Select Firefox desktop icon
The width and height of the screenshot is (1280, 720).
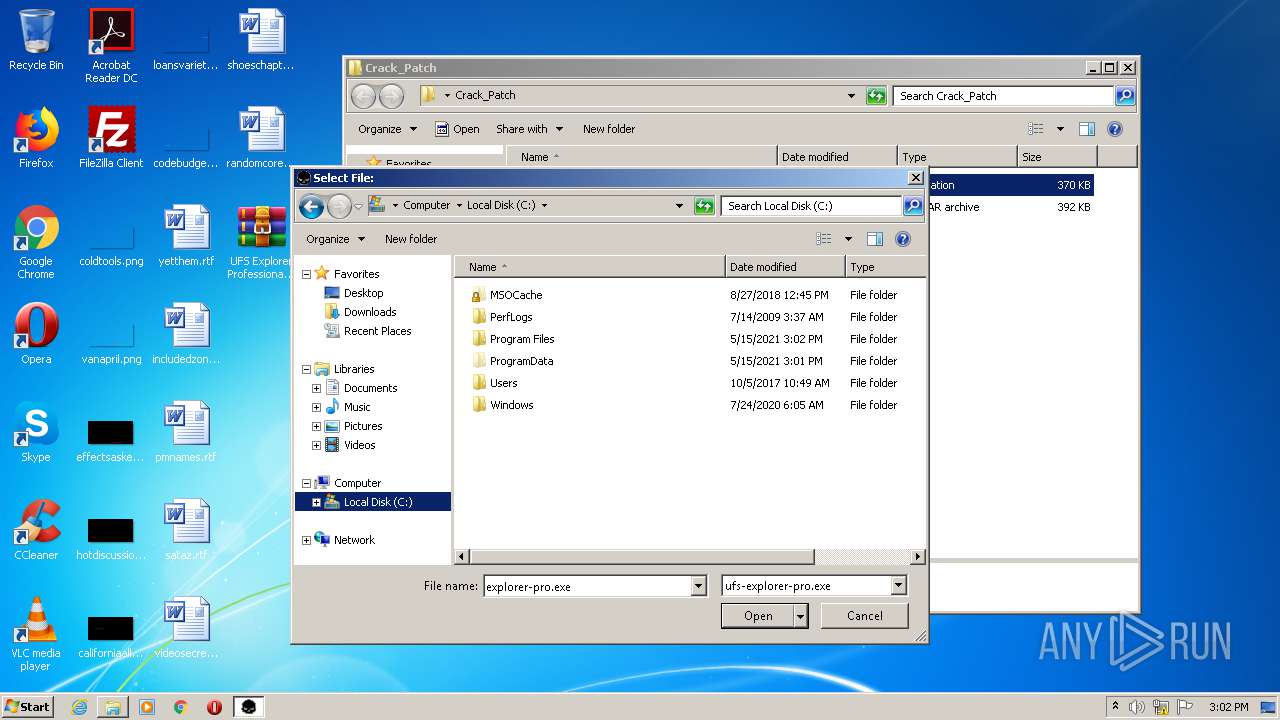tap(36, 138)
